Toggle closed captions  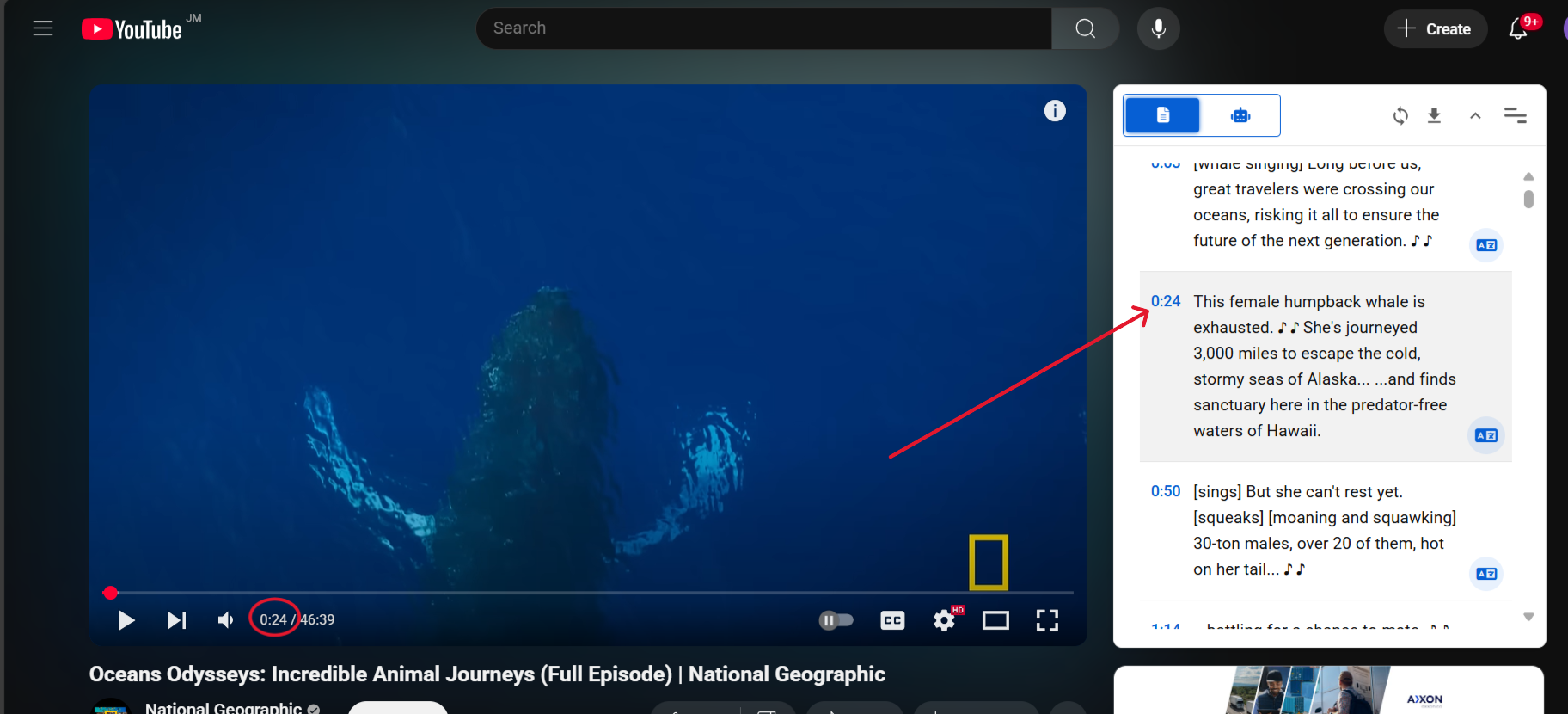(892, 620)
